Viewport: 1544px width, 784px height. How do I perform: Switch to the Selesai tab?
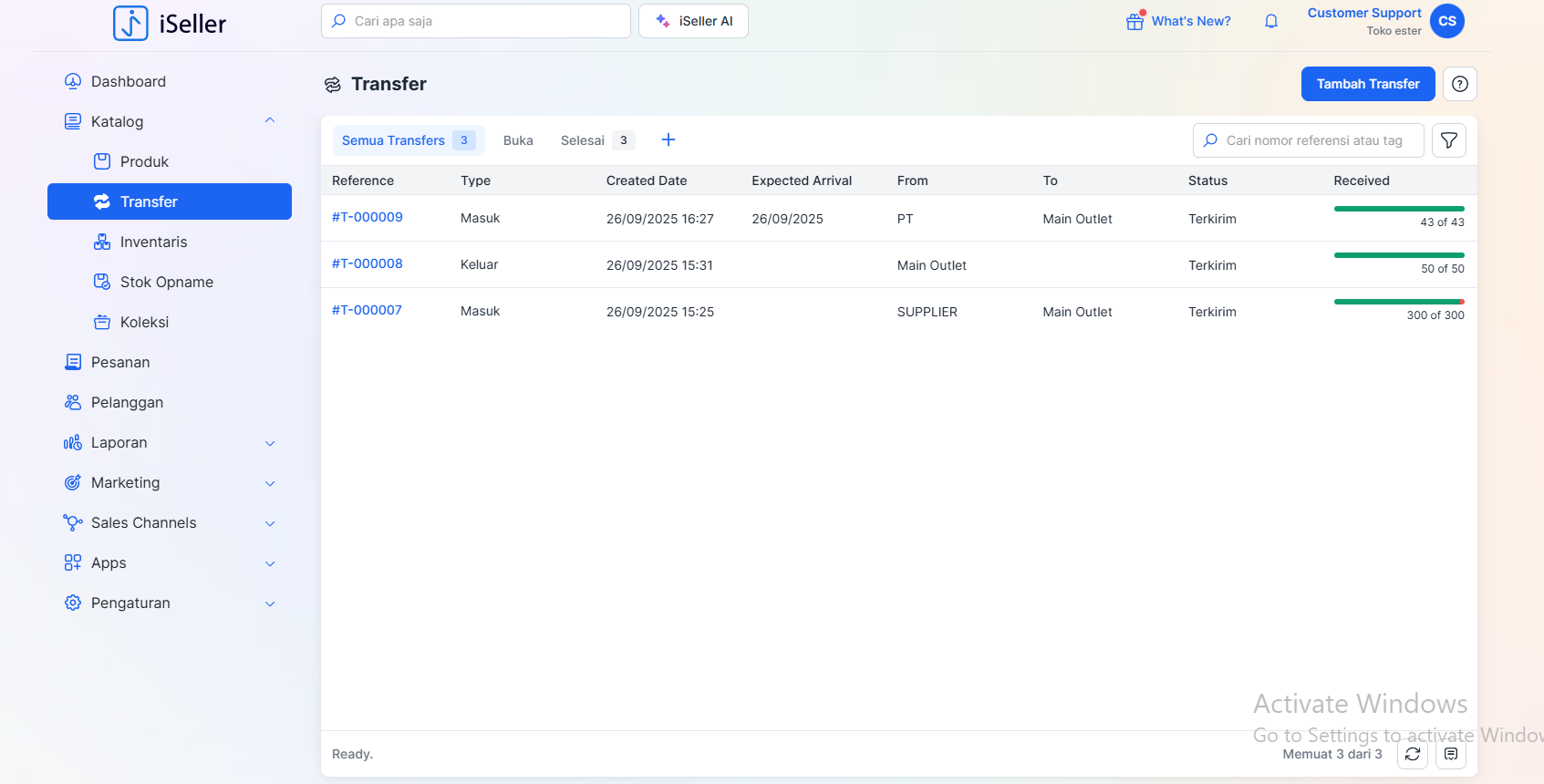(583, 140)
